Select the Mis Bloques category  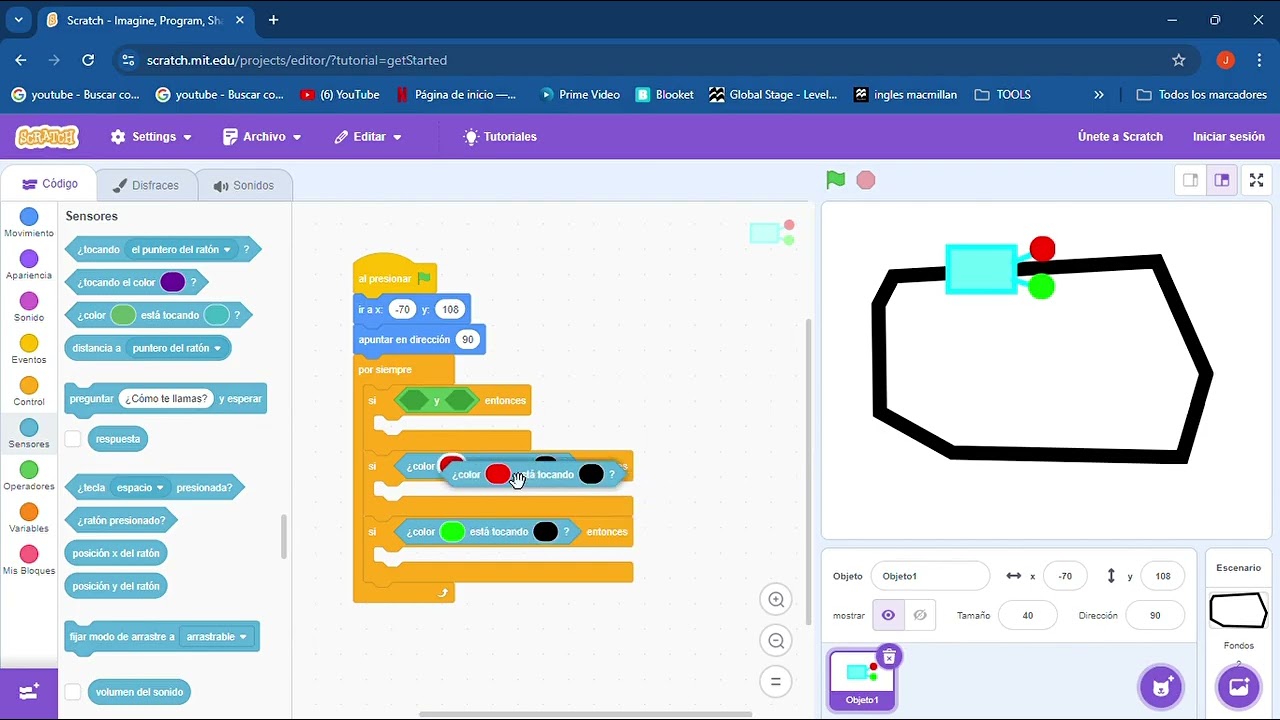[29, 560]
